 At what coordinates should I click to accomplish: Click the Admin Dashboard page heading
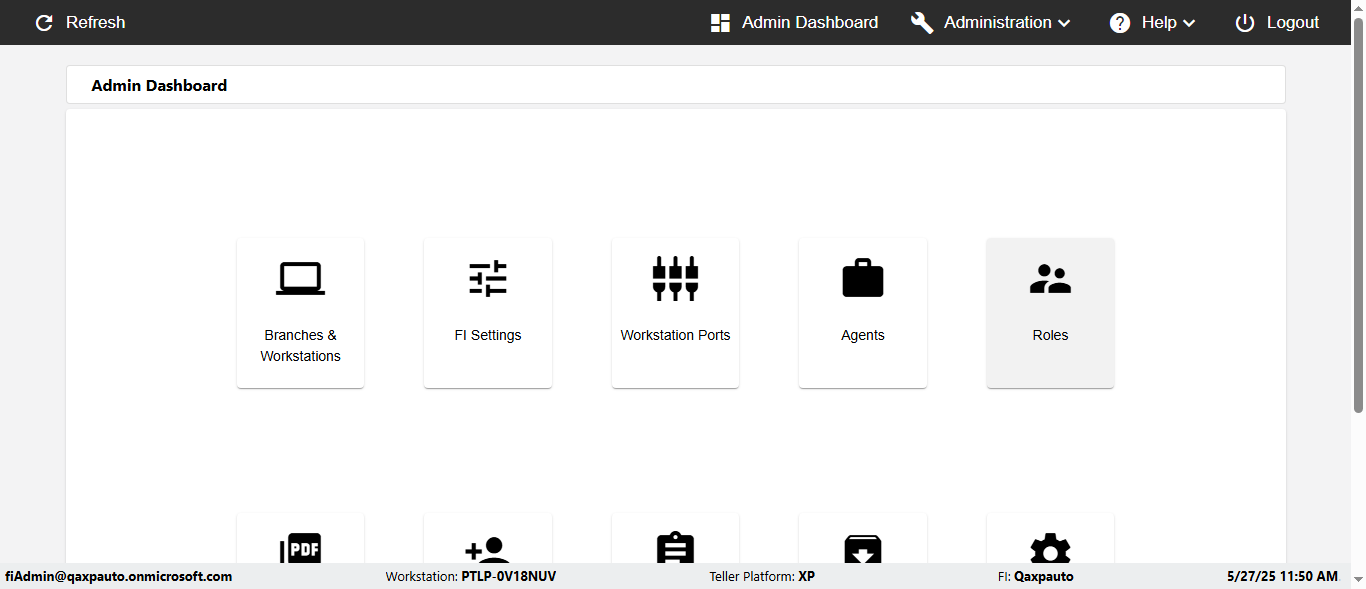coord(159,85)
